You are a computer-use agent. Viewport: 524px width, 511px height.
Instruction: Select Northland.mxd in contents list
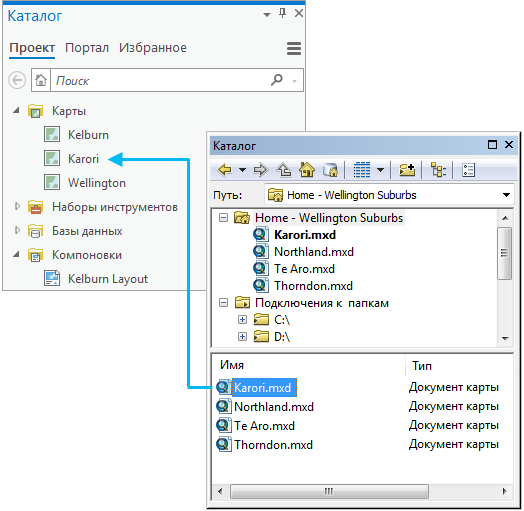pos(274,407)
